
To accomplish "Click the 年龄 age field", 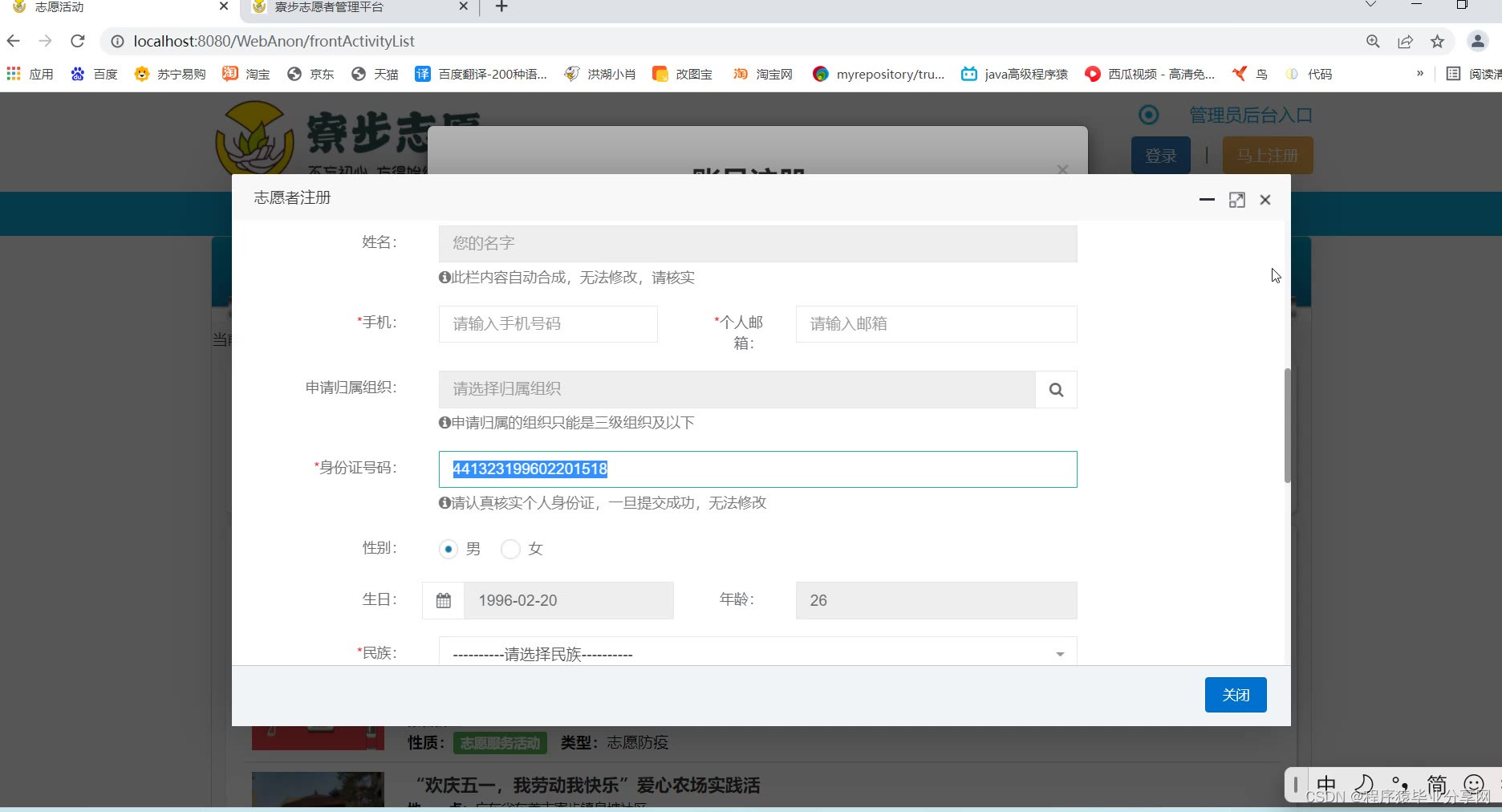I will [x=936, y=600].
